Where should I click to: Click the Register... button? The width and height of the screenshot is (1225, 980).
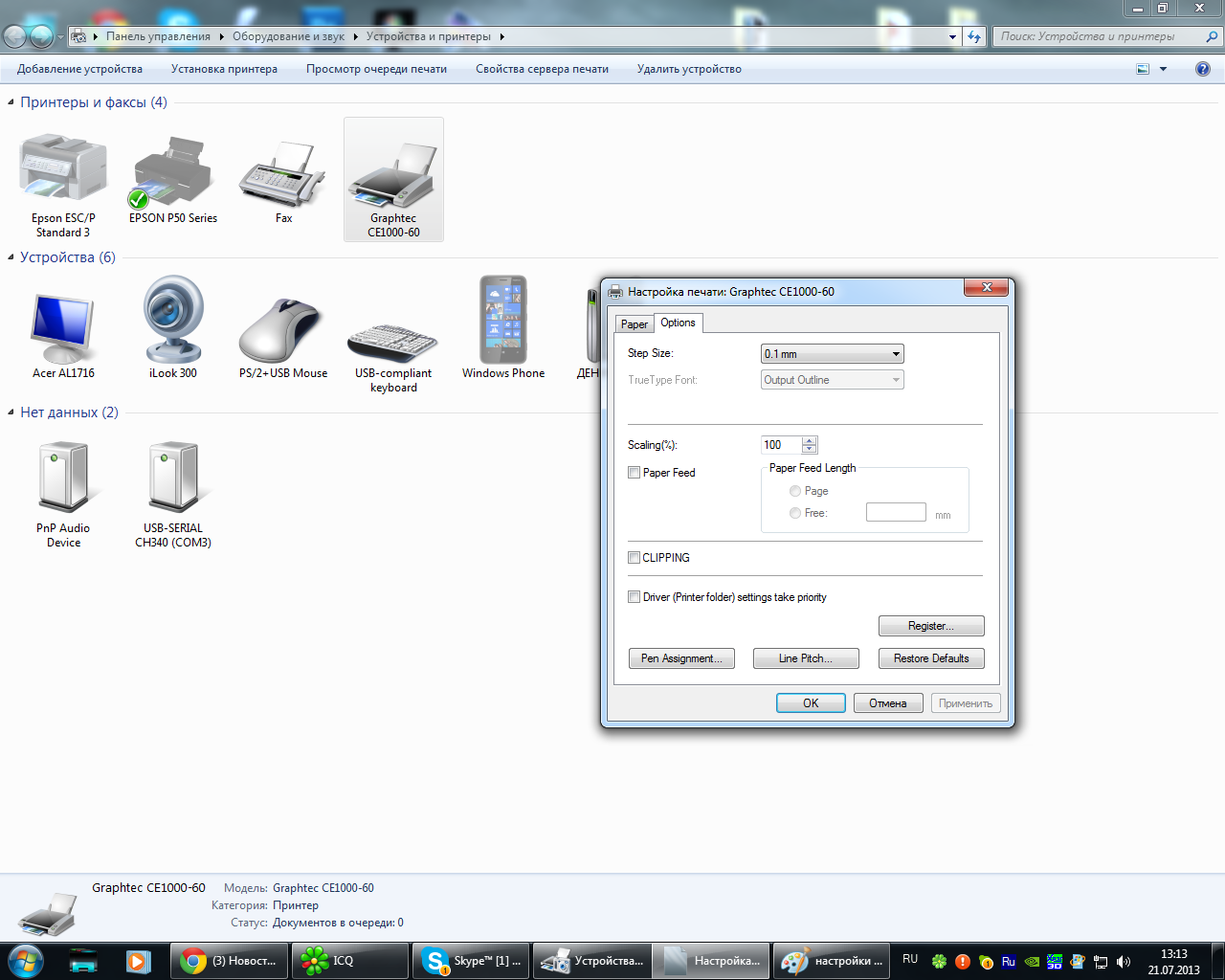tap(931, 626)
